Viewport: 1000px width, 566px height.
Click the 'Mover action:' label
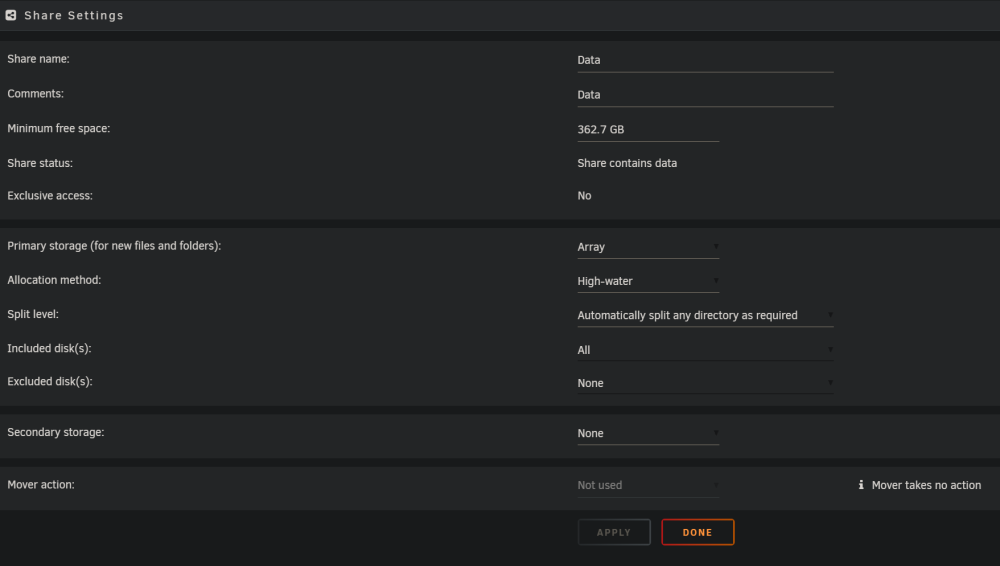tap(41, 484)
